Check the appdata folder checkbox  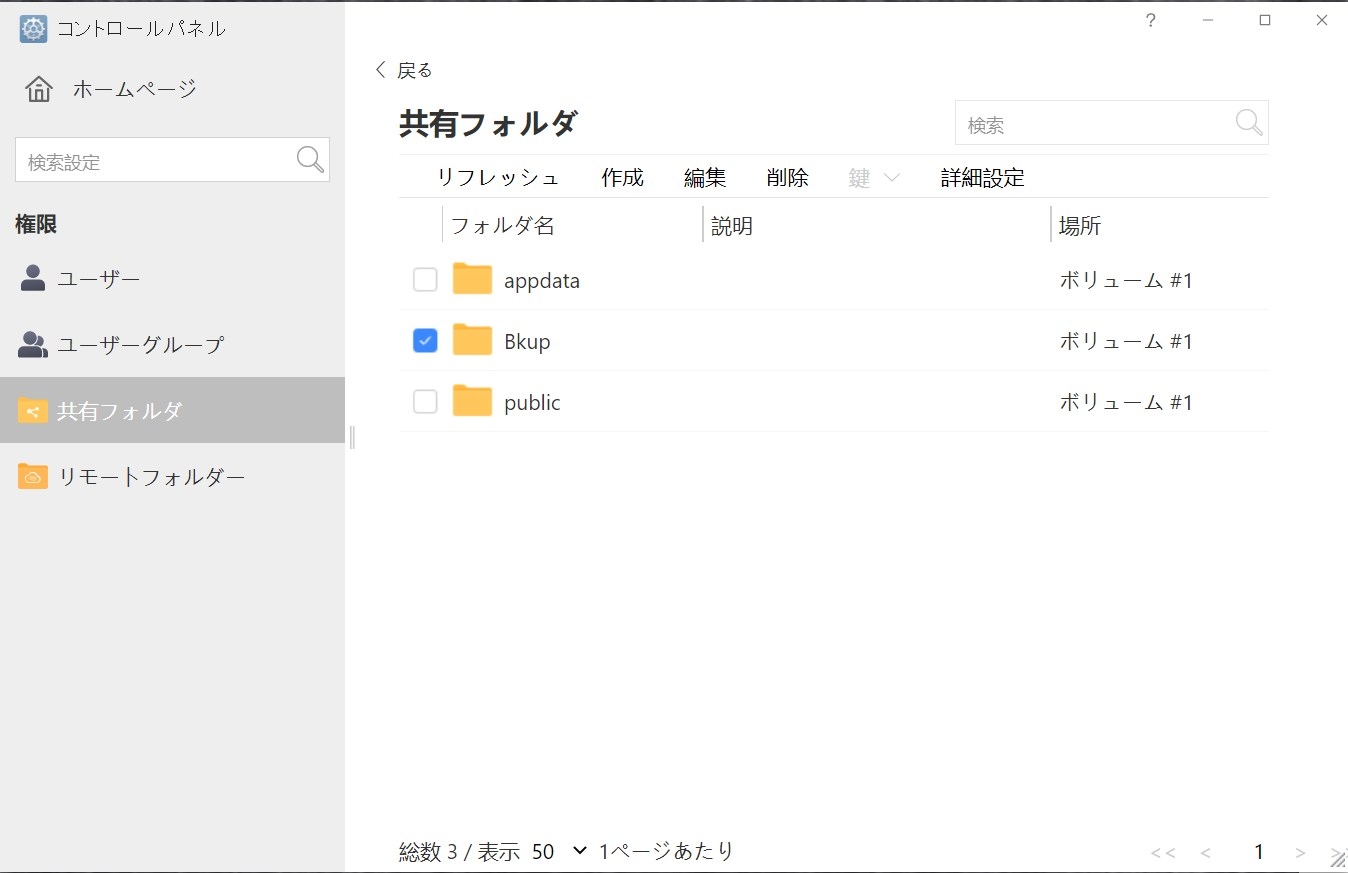coord(425,280)
